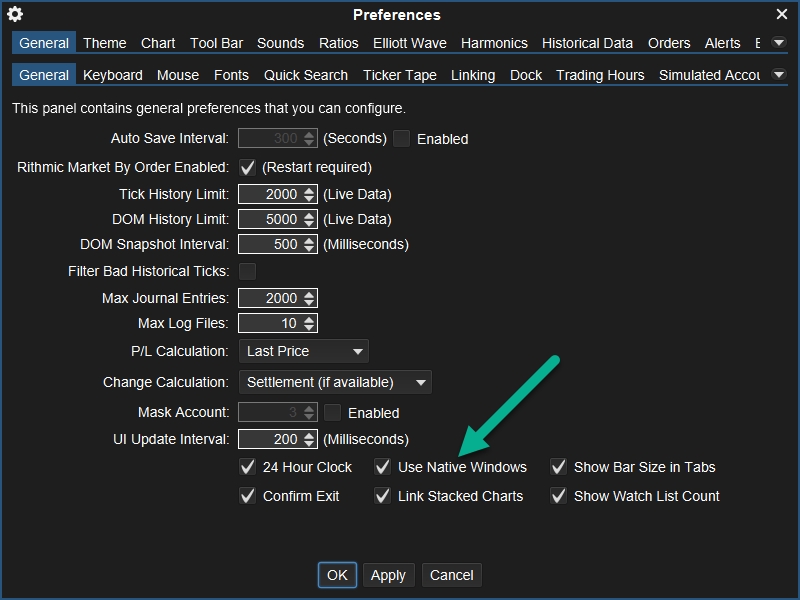Decrease Max Log Files value
This screenshot has width=800, height=600.
coord(310,327)
